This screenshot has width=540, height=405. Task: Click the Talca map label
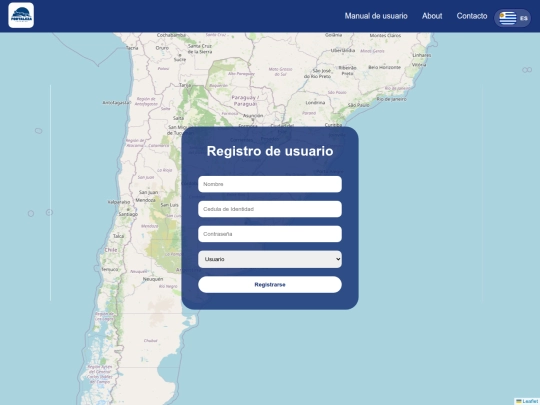tap(118, 236)
